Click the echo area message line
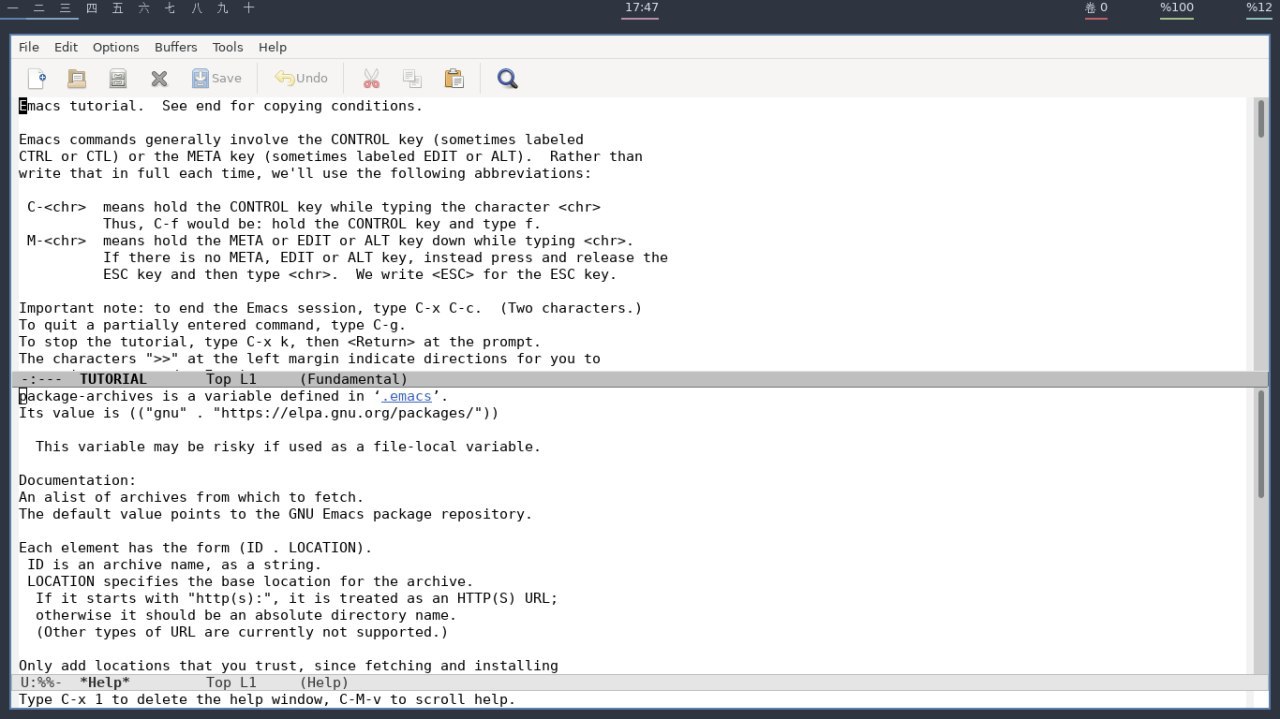1280x719 pixels. tap(267, 699)
